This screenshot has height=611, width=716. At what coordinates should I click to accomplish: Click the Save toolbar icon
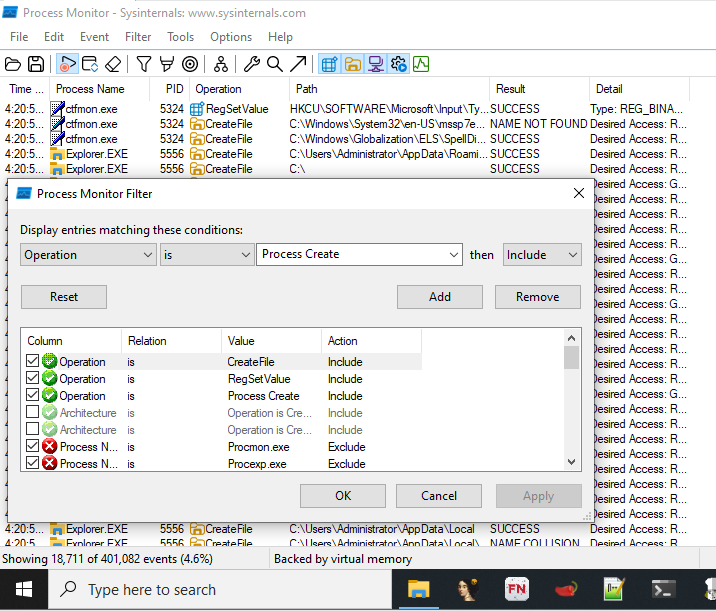[x=36, y=64]
